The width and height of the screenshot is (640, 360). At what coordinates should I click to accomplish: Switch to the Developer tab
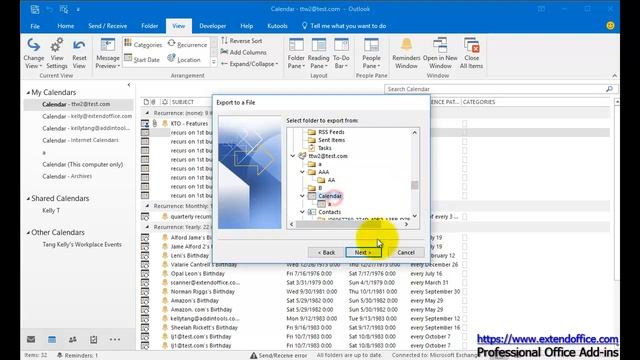213,26
